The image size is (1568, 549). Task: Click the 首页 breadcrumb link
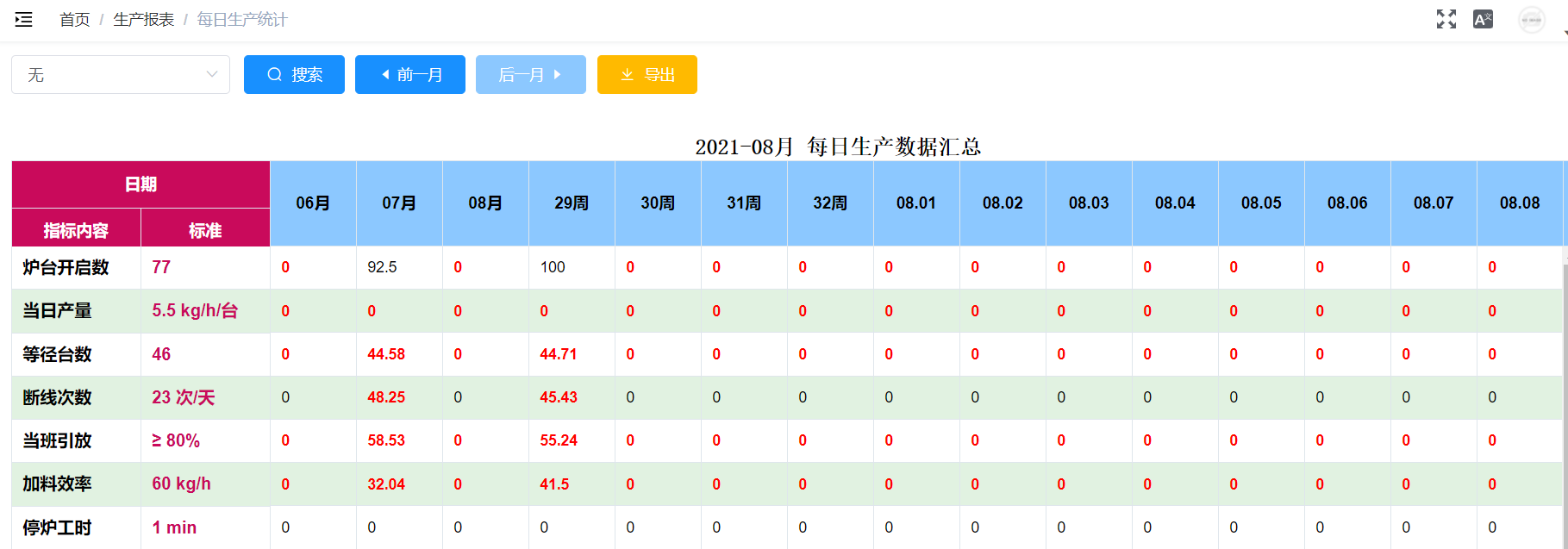point(74,20)
